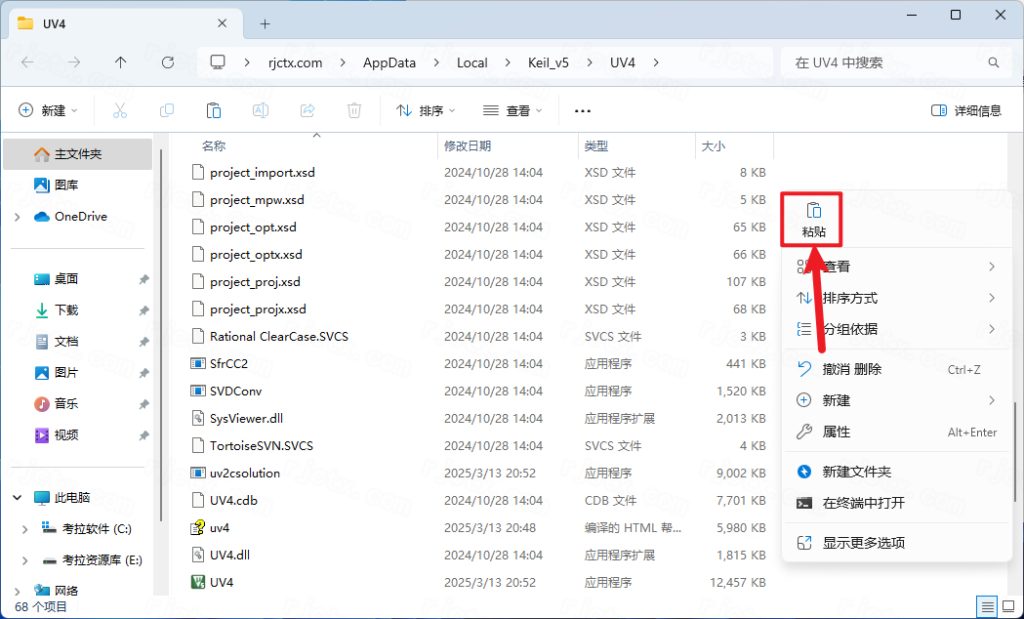The height and width of the screenshot is (619, 1024).
Task: Select the Rename icon in the toolbar
Action: pyautogui.click(x=260, y=110)
